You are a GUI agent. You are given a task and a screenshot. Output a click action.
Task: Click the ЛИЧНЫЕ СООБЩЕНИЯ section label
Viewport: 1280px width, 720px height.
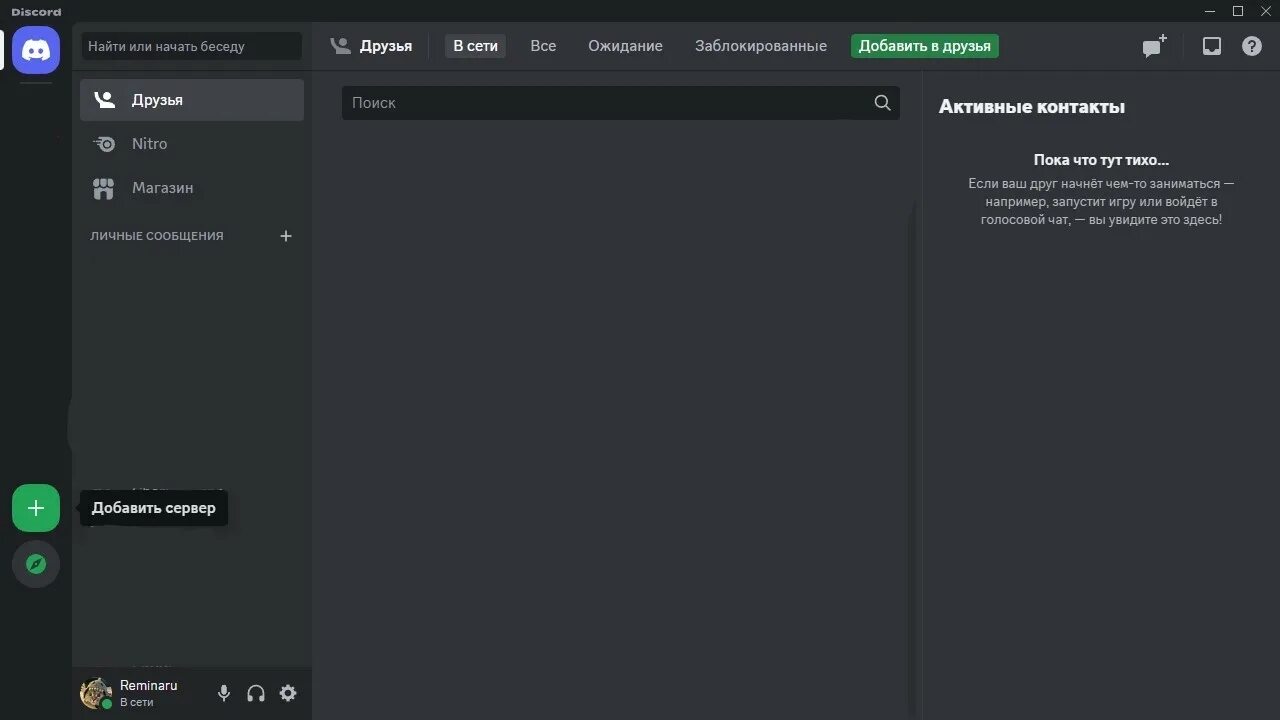pos(157,236)
